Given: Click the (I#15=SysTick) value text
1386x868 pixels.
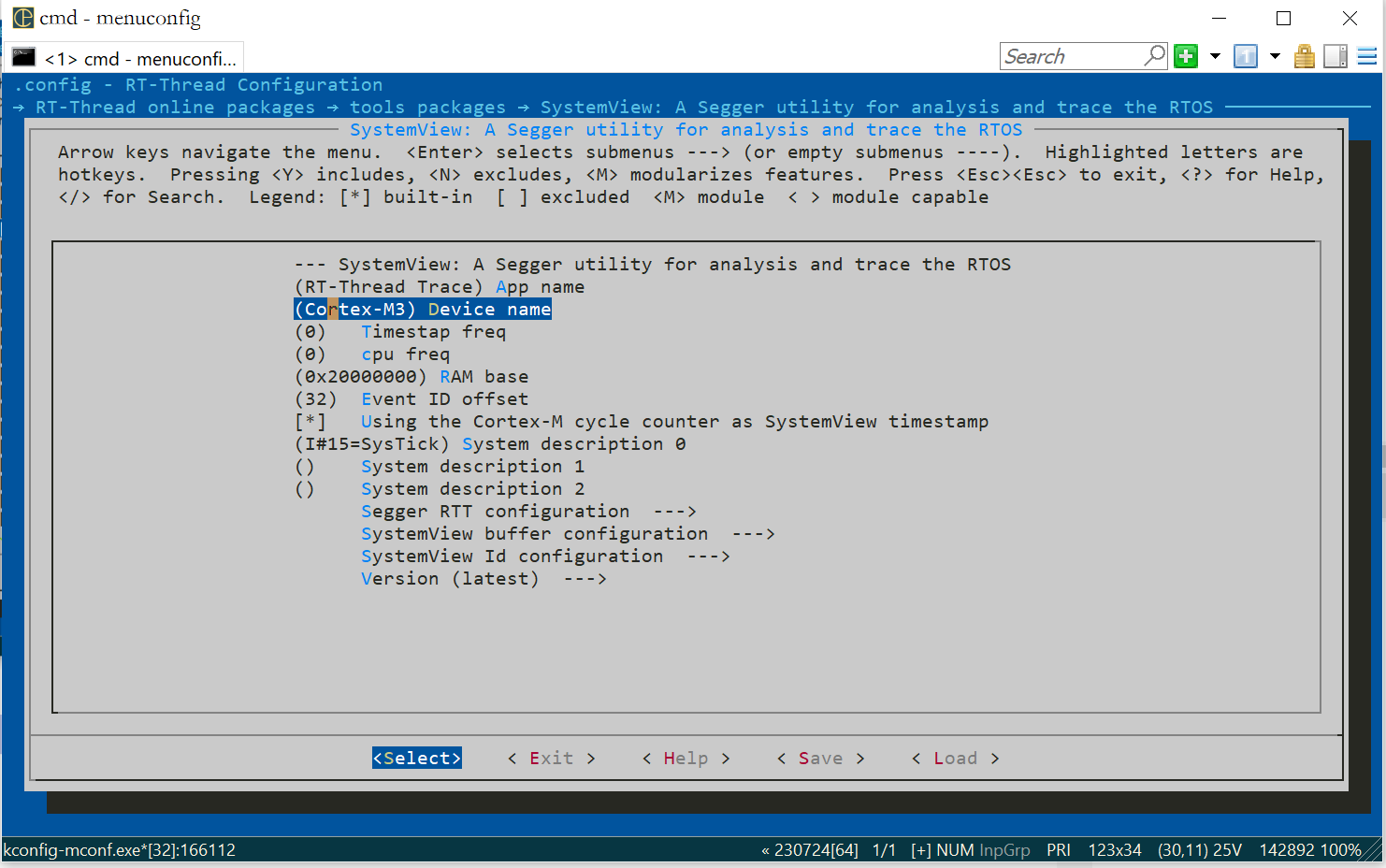Looking at the screenshot, I should coord(372,444).
